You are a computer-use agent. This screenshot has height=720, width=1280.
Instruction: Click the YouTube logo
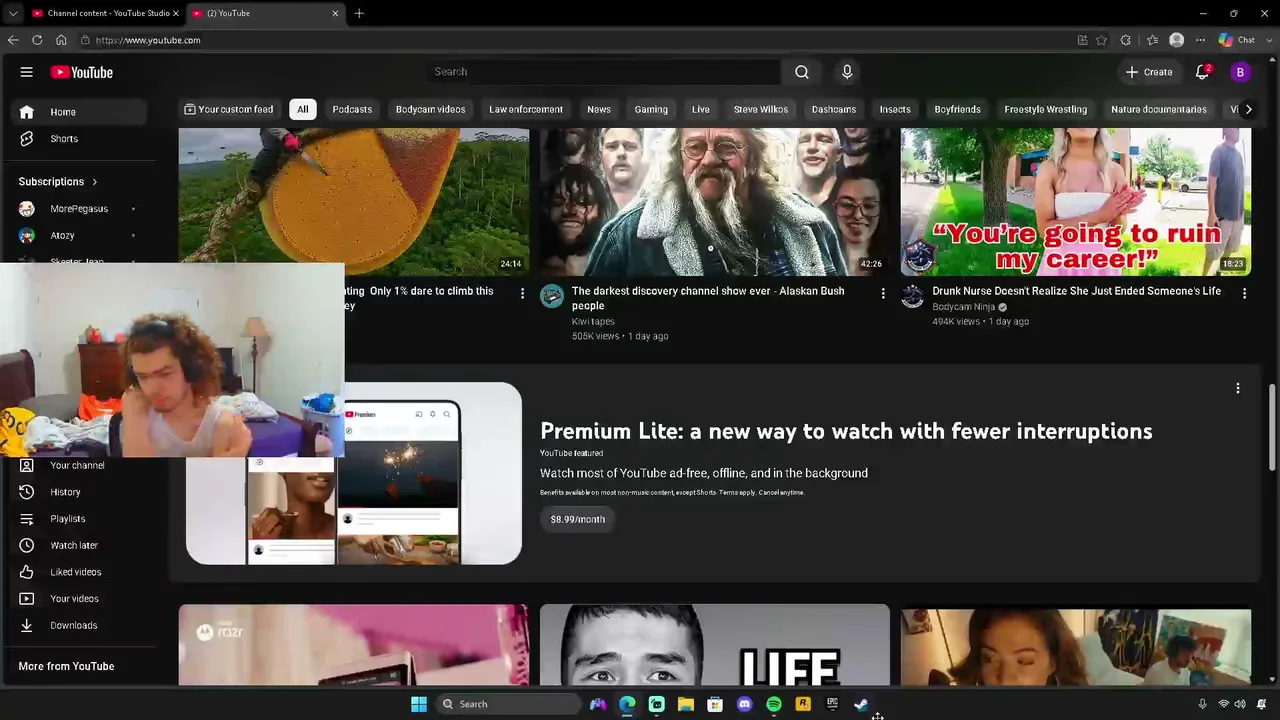pyautogui.click(x=82, y=72)
